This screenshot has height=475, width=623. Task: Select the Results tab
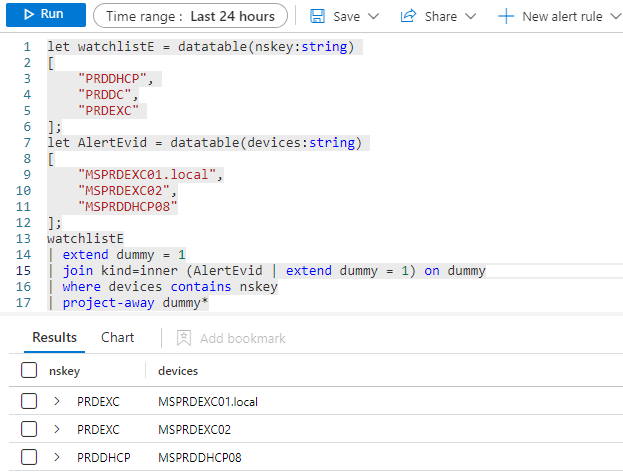54,338
